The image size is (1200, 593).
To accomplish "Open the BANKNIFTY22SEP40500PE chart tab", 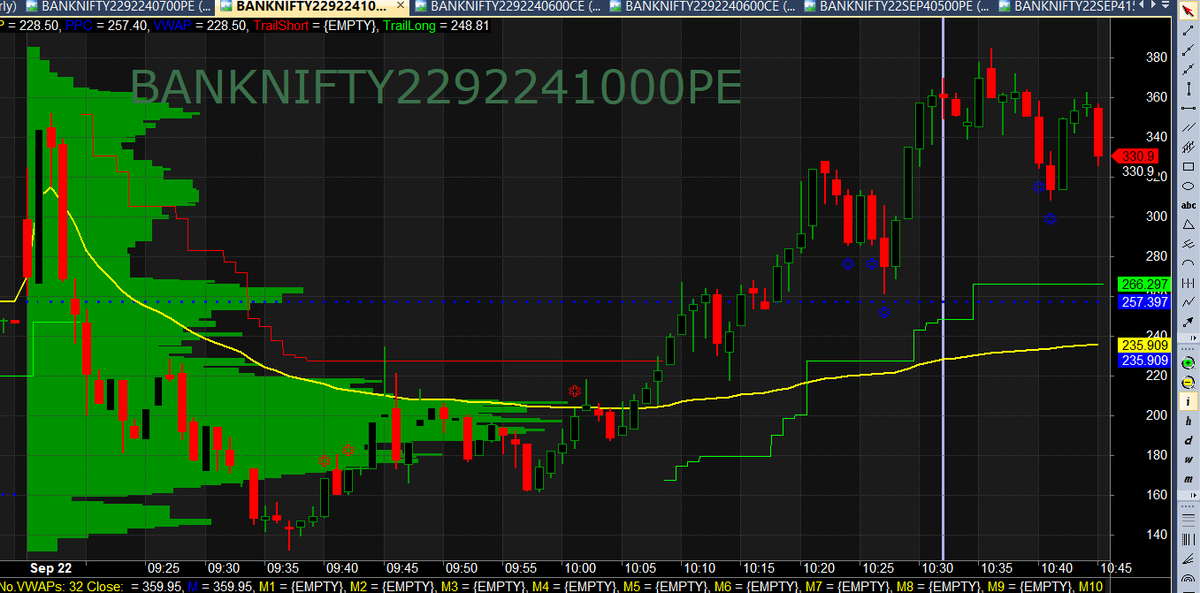I will coord(895,7).
